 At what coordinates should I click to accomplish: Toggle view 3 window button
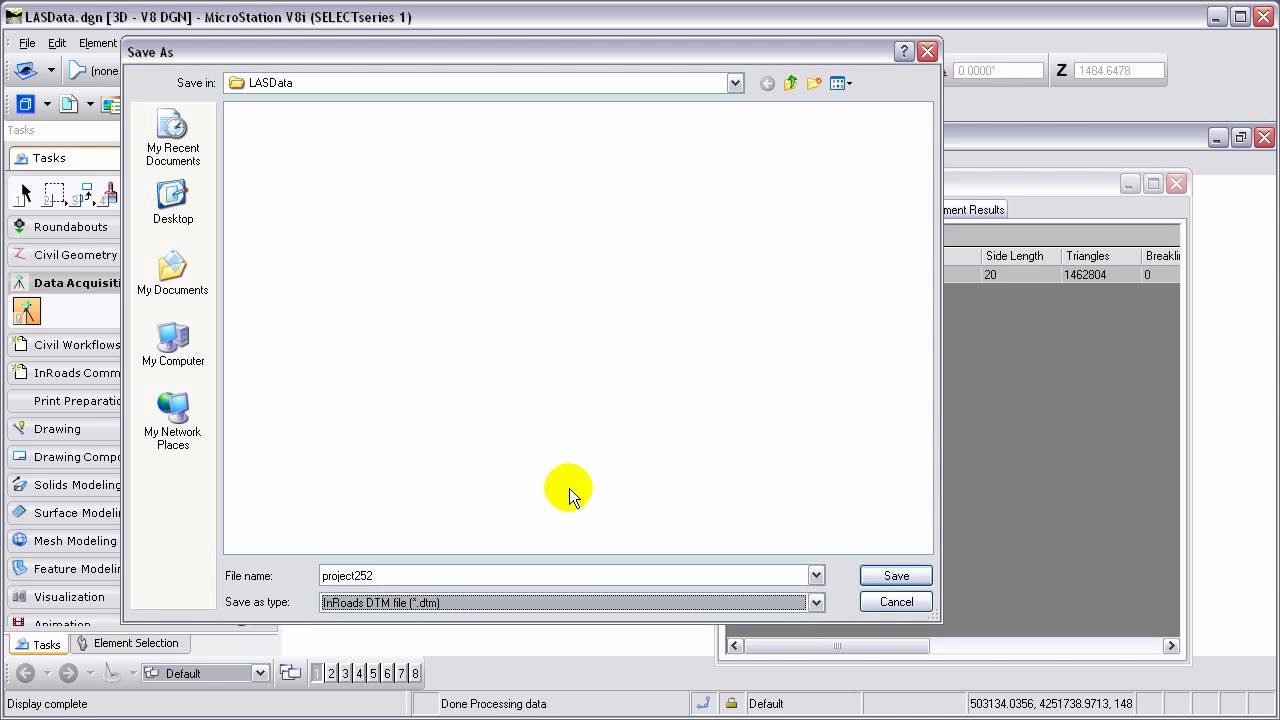(x=345, y=673)
